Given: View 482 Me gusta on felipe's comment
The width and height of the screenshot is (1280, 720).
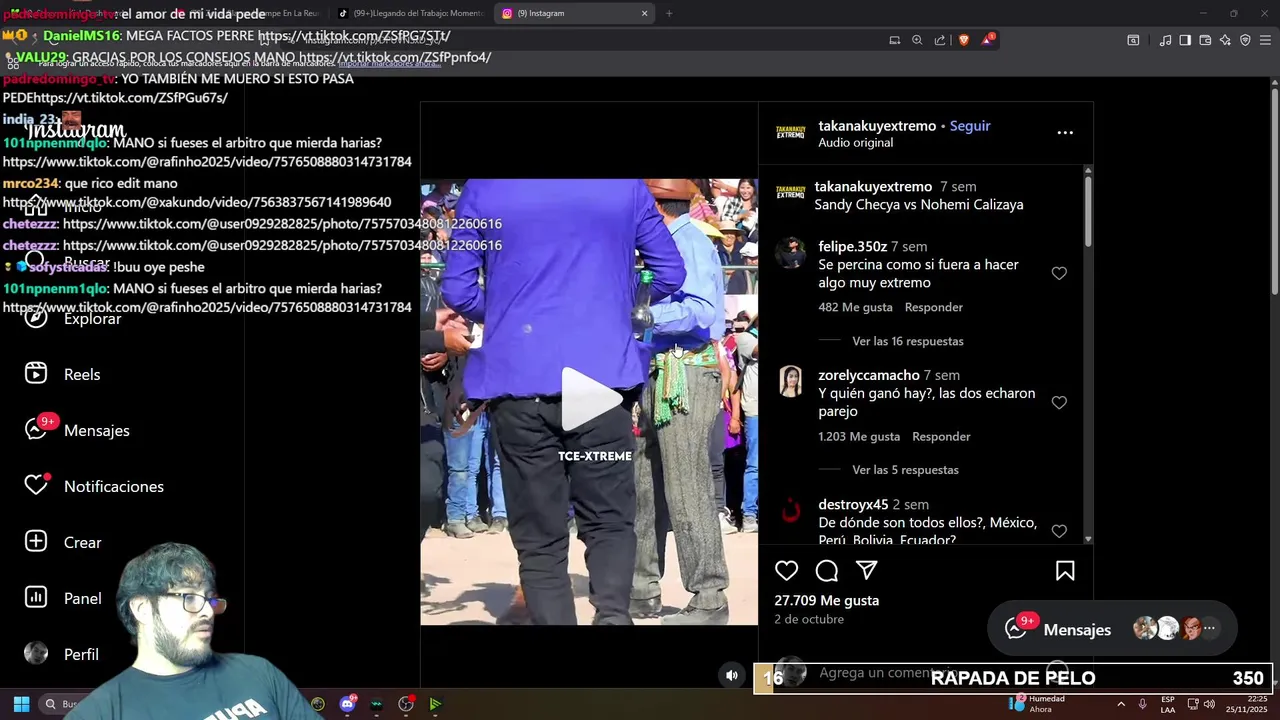Looking at the screenshot, I should click(x=855, y=307).
